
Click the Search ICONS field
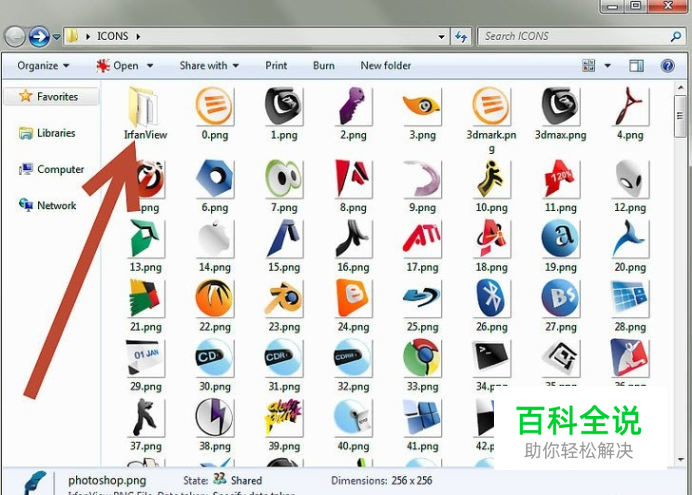[581, 36]
